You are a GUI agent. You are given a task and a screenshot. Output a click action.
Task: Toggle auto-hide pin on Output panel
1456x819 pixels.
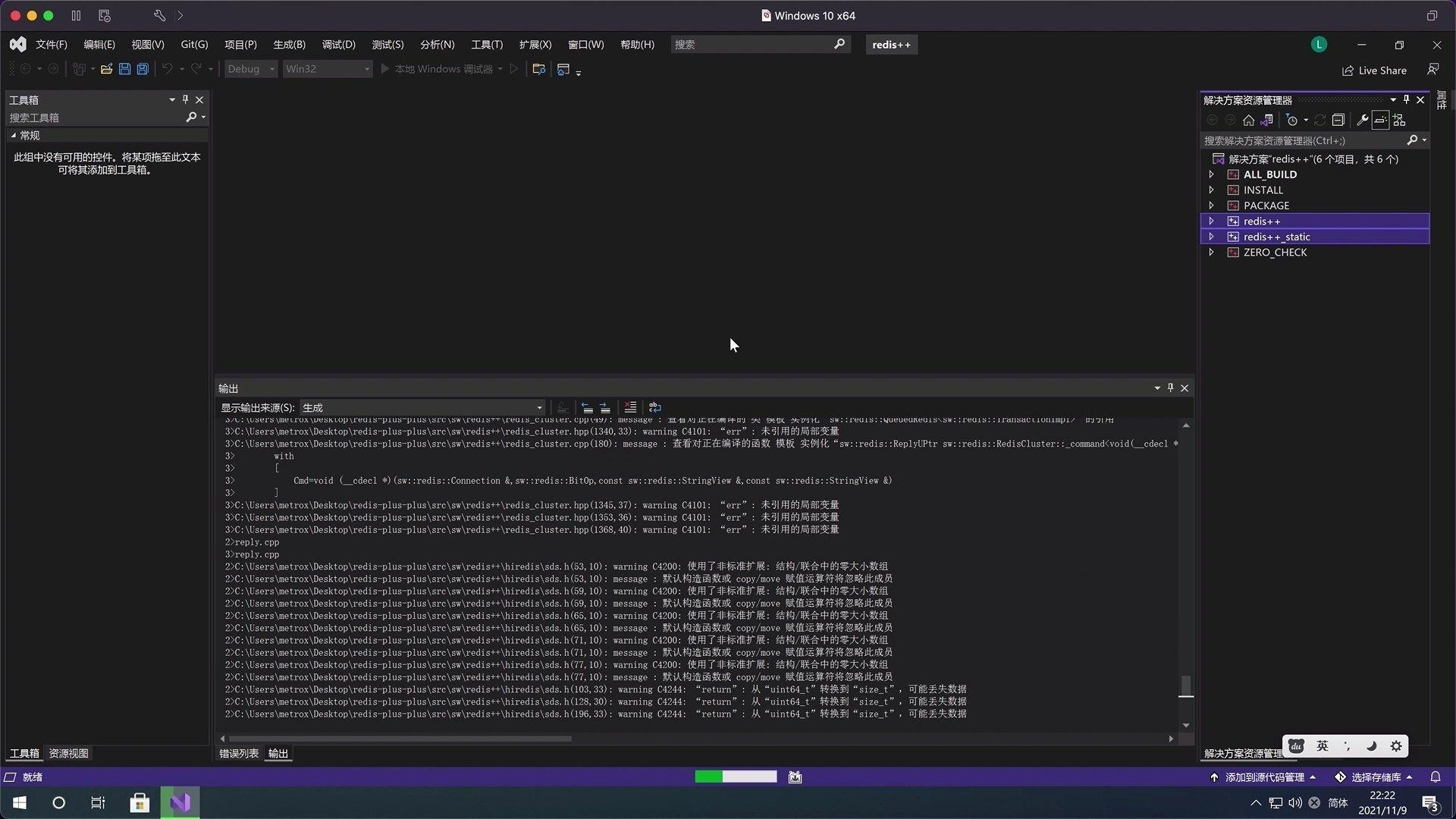(x=1170, y=388)
